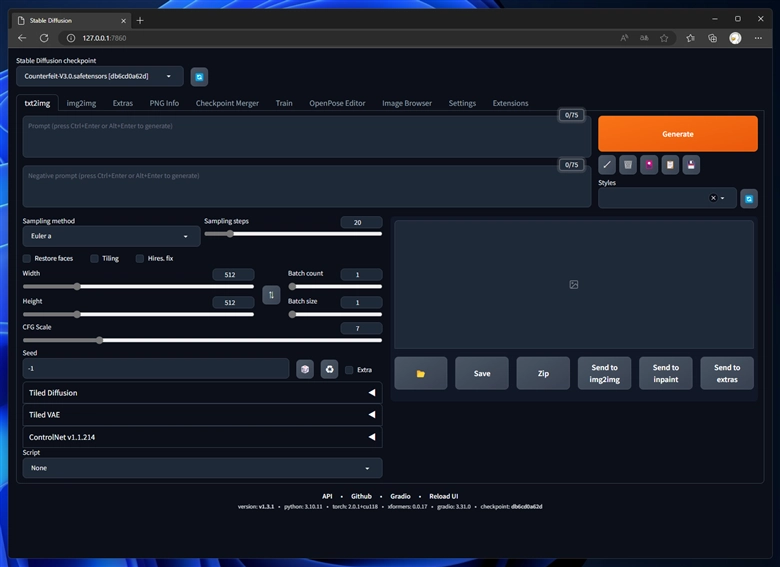Open the OpenPose Editor tab
This screenshot has width=780, height=567.
point(337,103)
